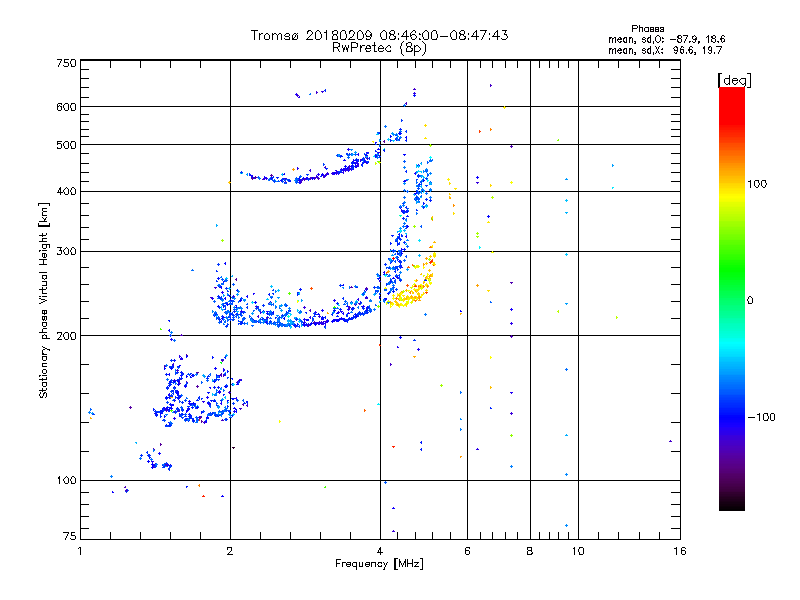The image size is (800, 600).
Task: Click the y-axis '600' tick label
Action: pyautogui.click(x=66, y=107)
